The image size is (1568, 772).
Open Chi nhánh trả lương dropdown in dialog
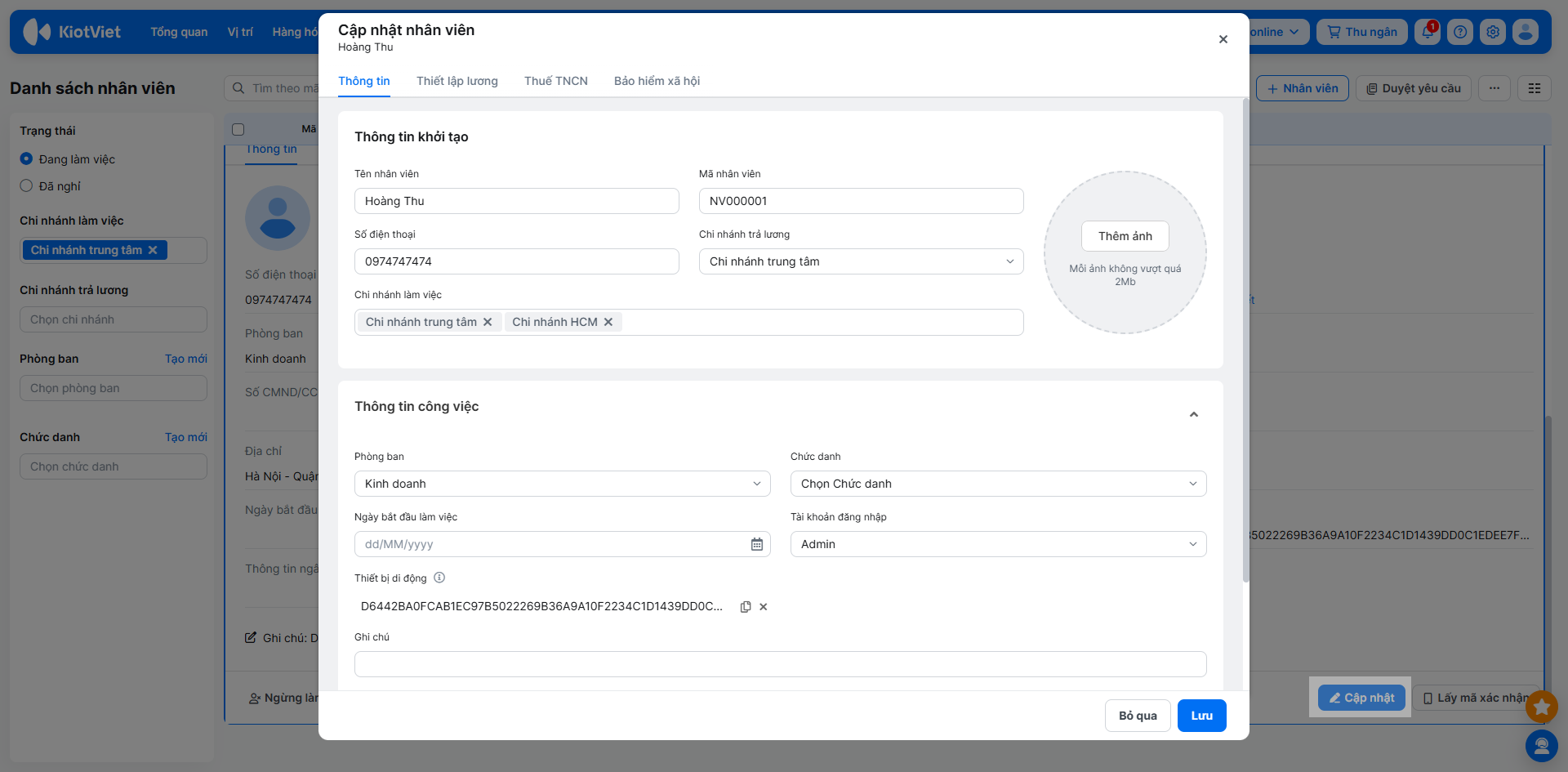click(861, 261)
